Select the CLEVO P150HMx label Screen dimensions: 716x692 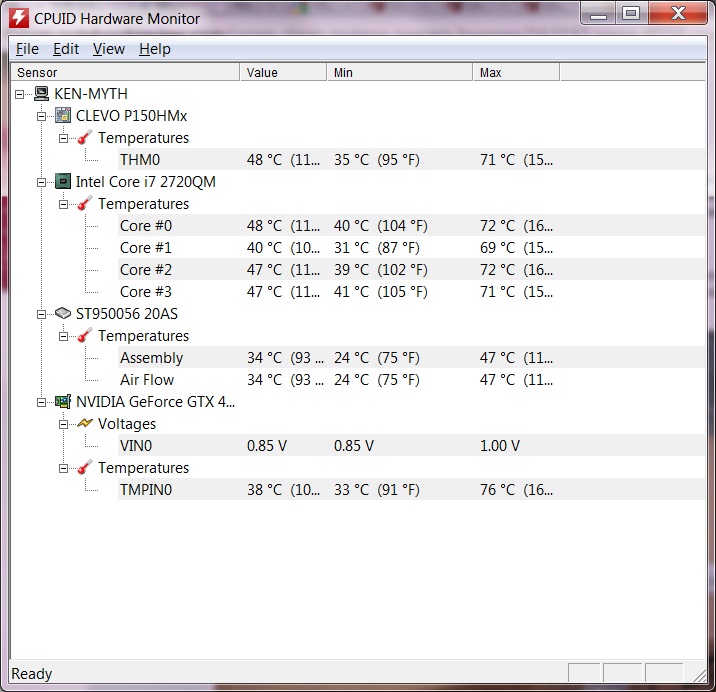(x=132, y=116)
